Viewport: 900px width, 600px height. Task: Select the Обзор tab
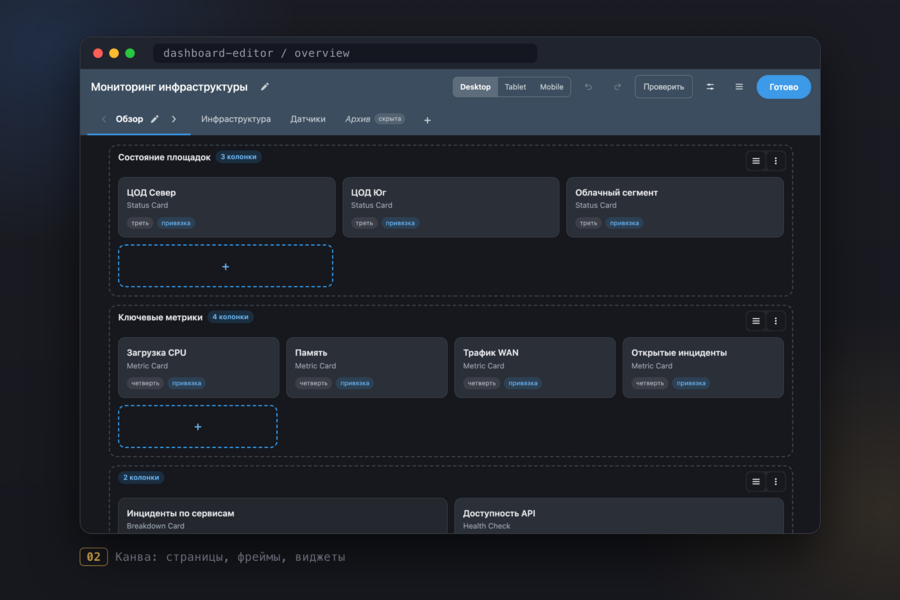click(129, 119)
